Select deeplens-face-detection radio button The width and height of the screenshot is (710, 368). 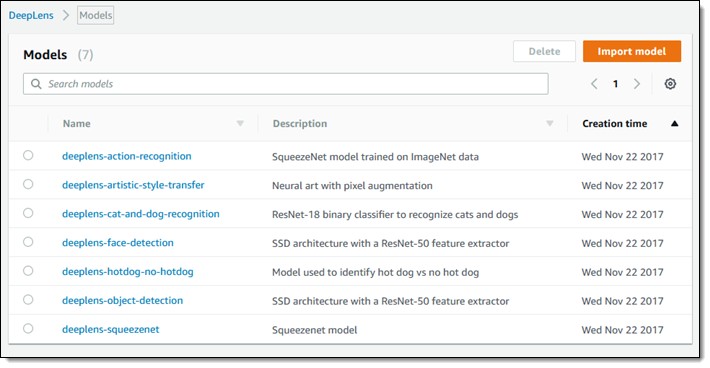tap(28, 242)
